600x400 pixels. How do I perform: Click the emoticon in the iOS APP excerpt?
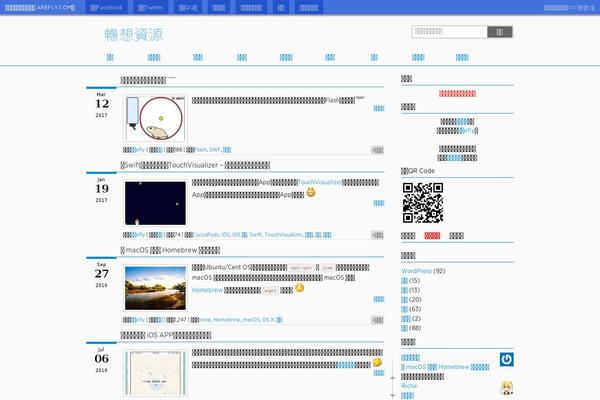[x=377, y=362]
